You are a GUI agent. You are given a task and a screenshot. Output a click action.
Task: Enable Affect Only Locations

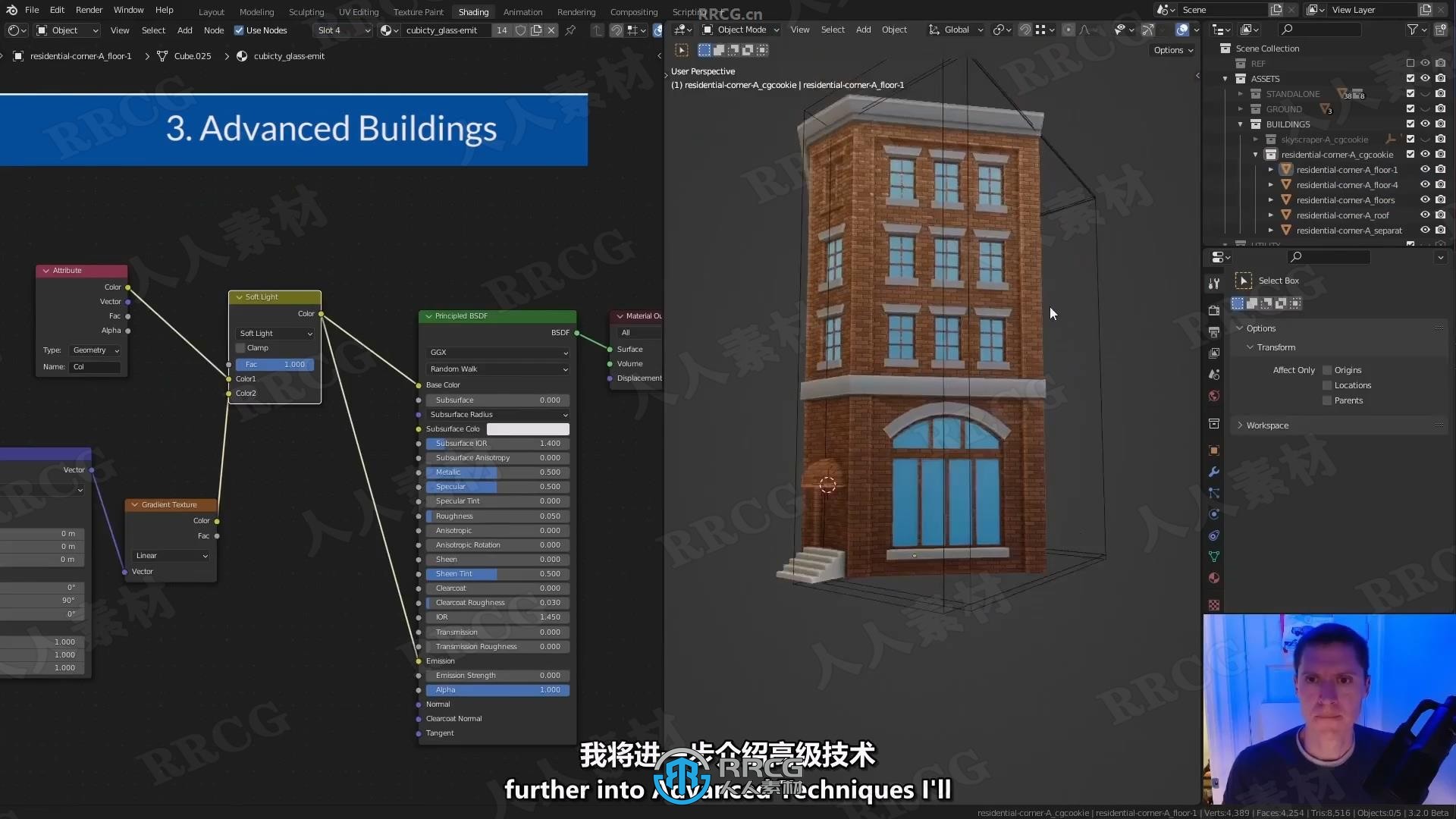pos(1327,385)
